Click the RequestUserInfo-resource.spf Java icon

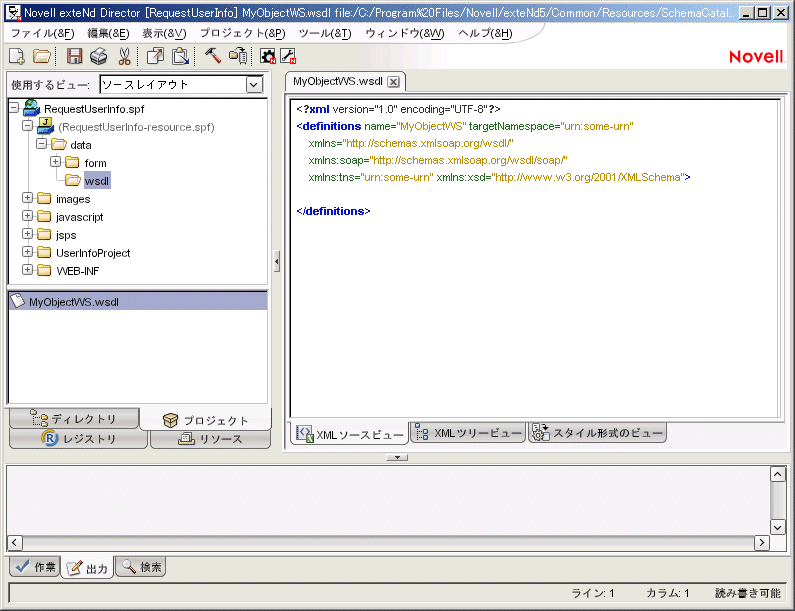click(46, 126)
